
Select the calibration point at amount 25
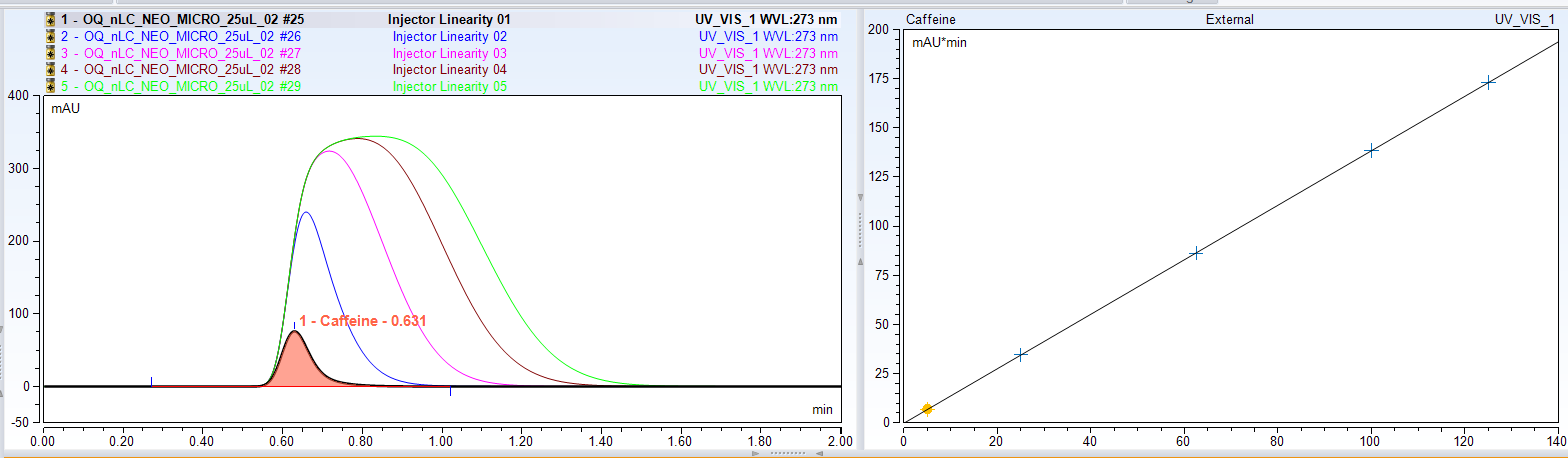pos(1020,354)
